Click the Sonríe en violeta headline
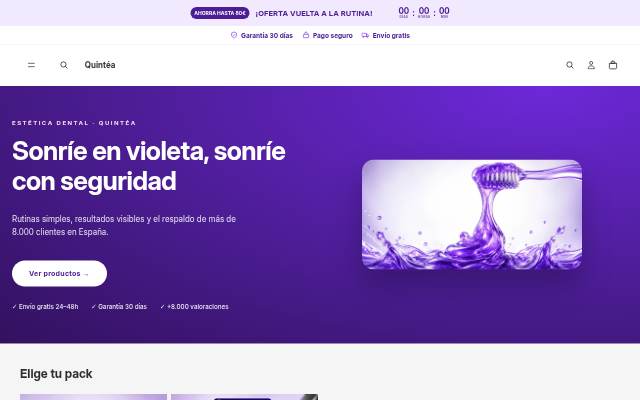 click(149, 166)
